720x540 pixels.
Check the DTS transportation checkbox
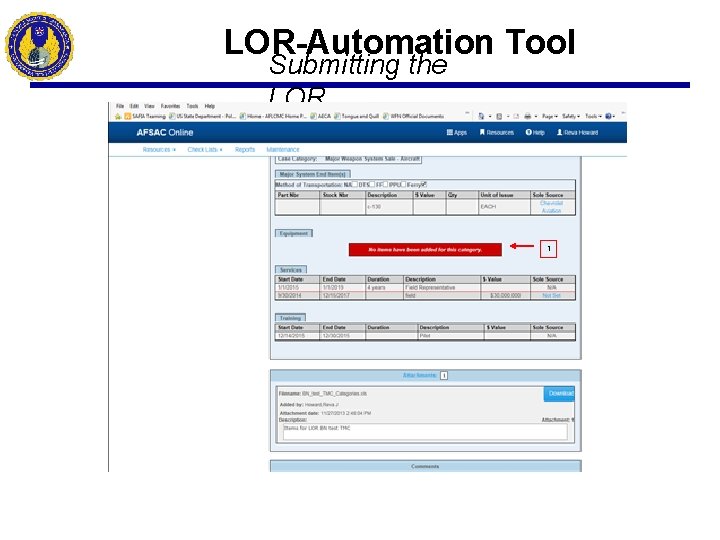(x=372, y=184)
